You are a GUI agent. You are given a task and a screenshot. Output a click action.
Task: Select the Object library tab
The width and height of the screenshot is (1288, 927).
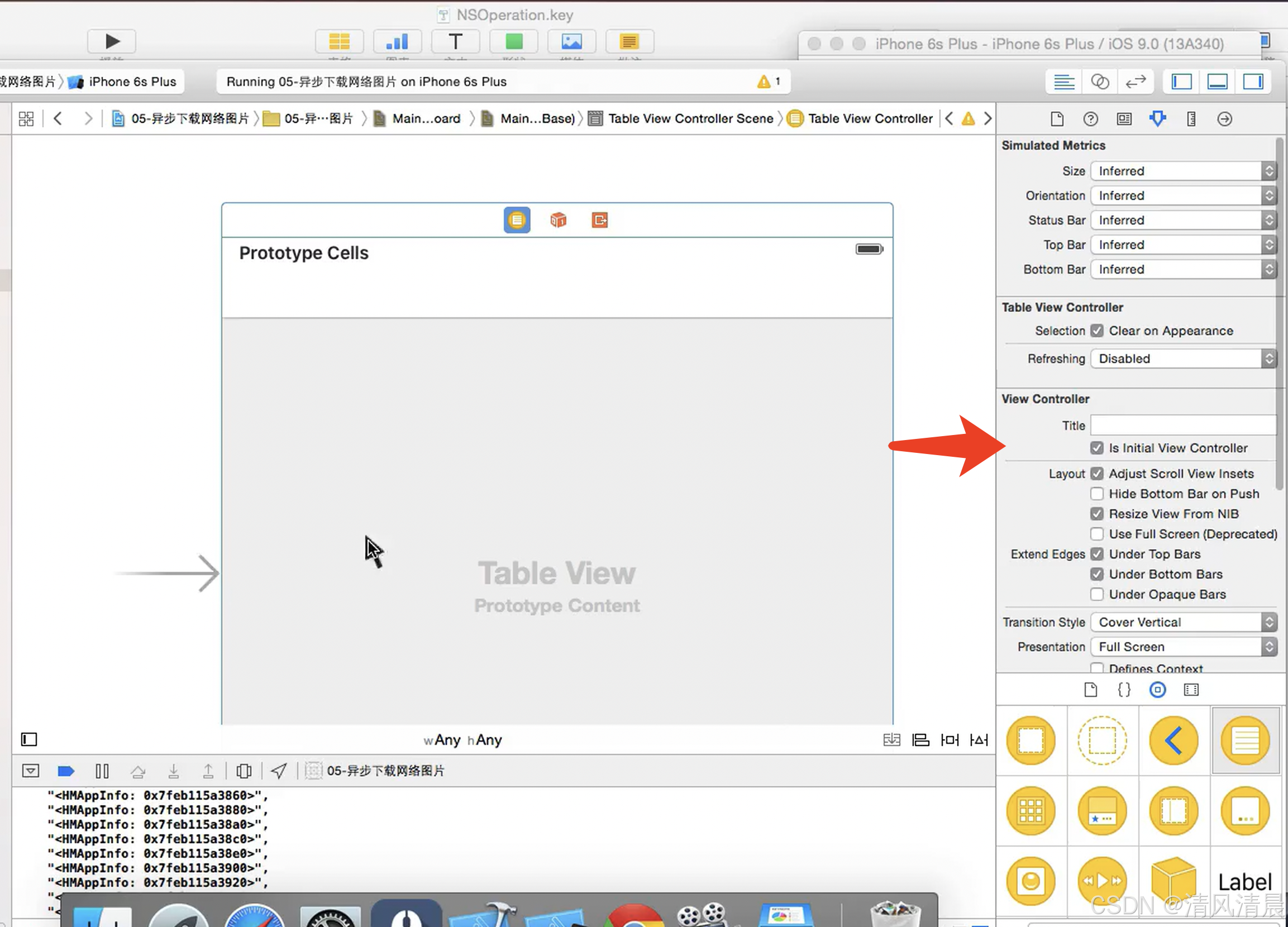pyautogui.click(x=1157, y=690)
